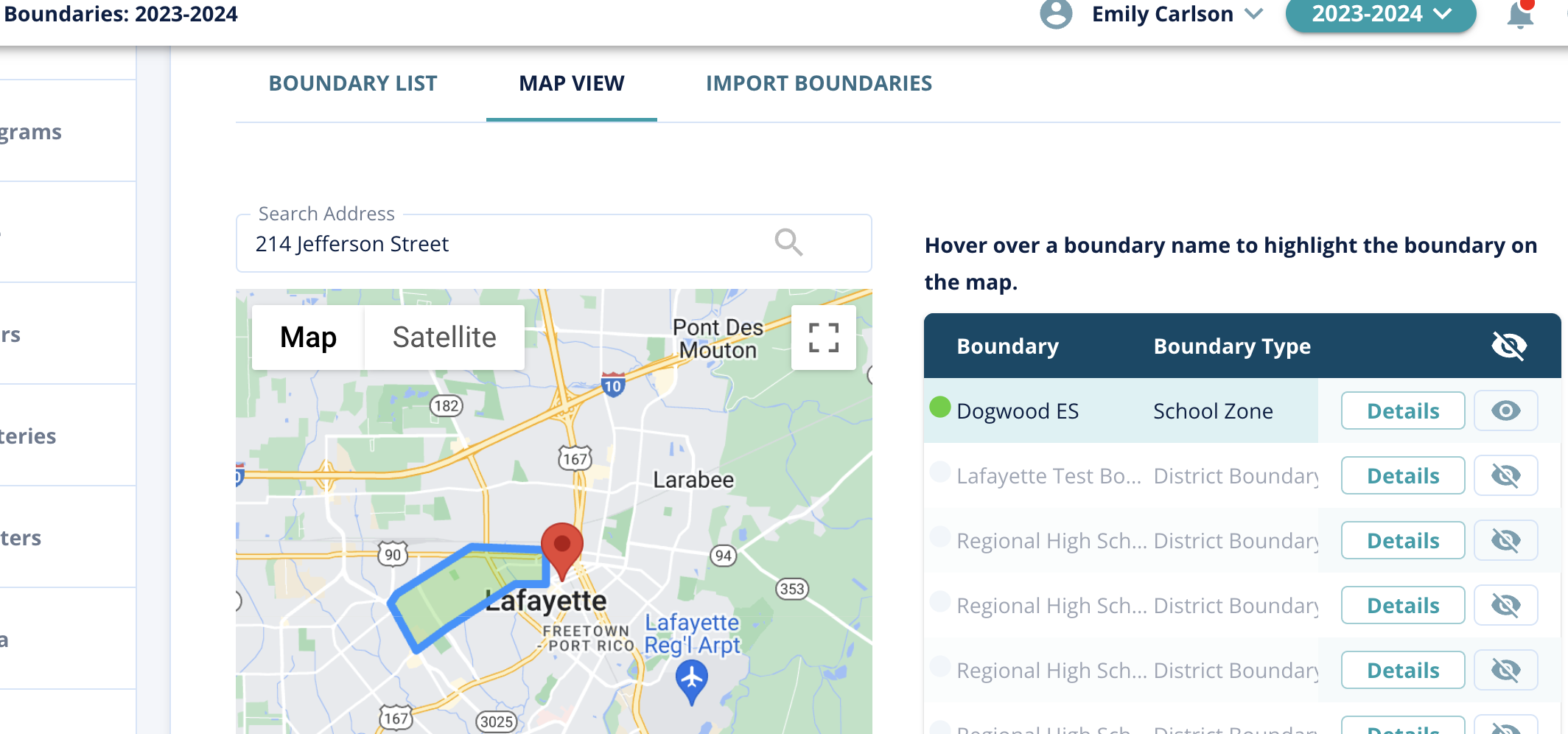Switch to the Boundary List tab

click(x=353, y=83)
